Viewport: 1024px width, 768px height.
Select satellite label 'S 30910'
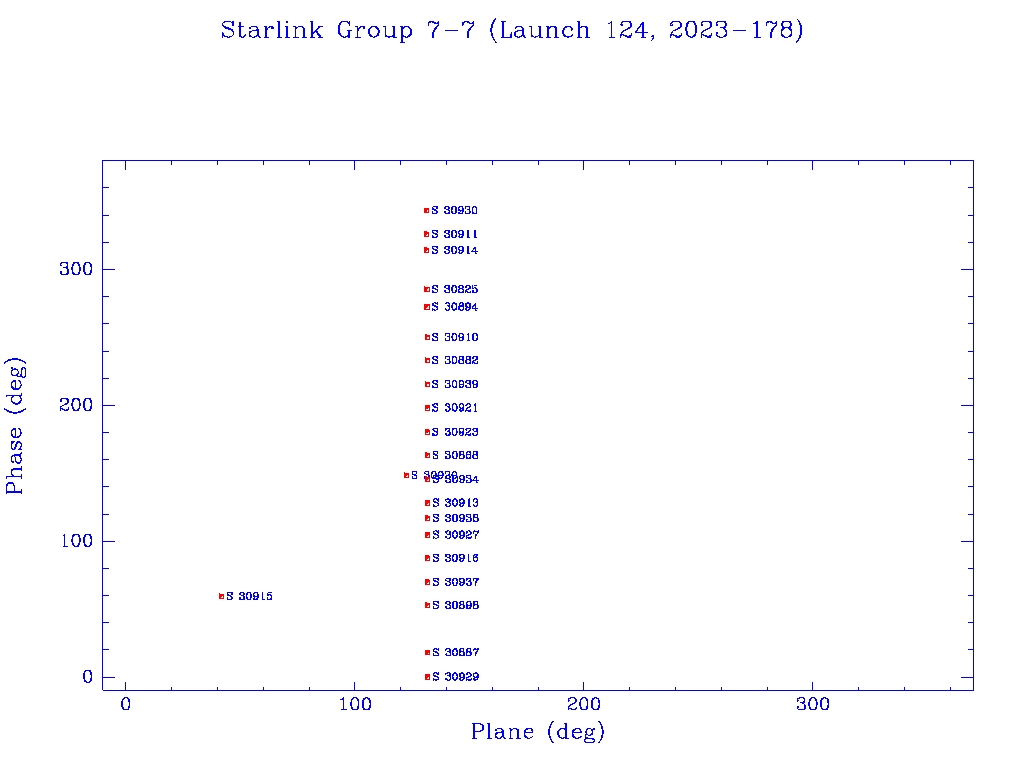(455, 337)
